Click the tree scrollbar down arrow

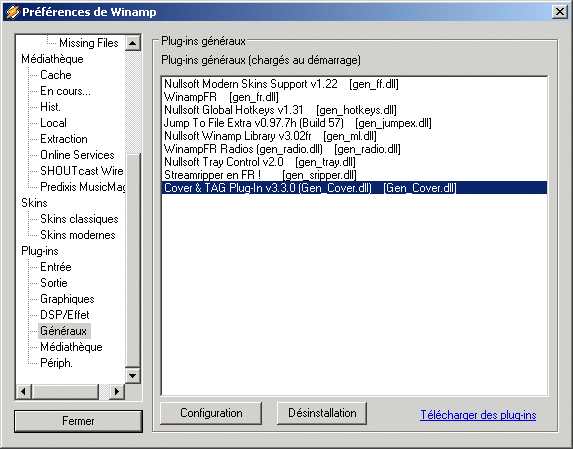[133, 375]
